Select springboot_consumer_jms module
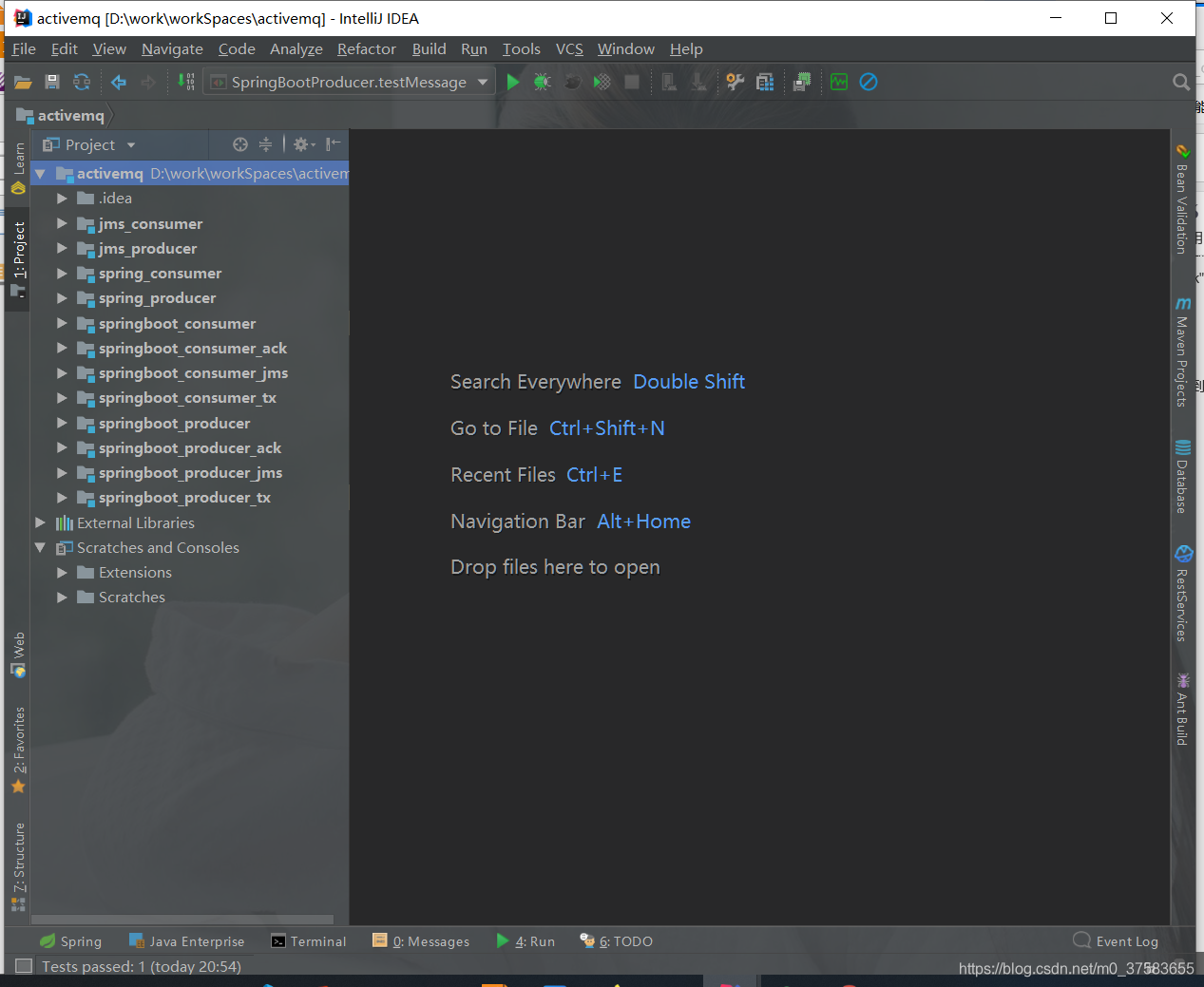 (193, 373)
